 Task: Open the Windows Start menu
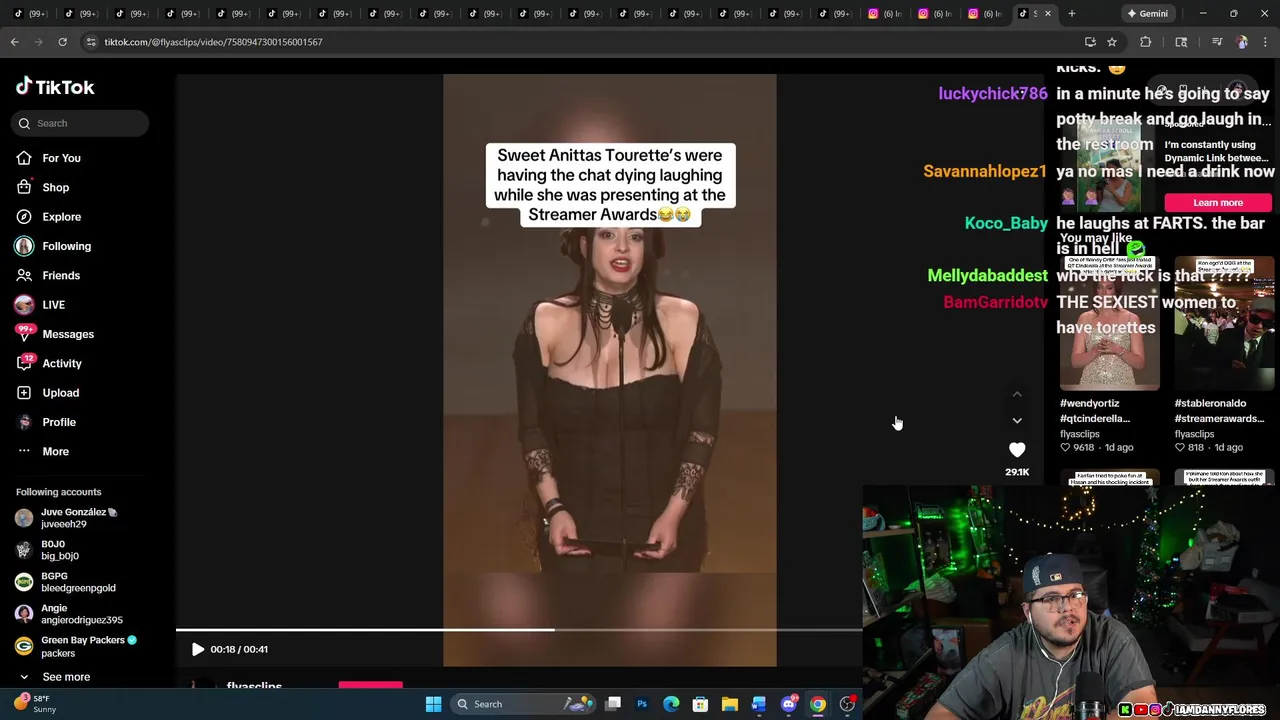[x=433, y=704]
